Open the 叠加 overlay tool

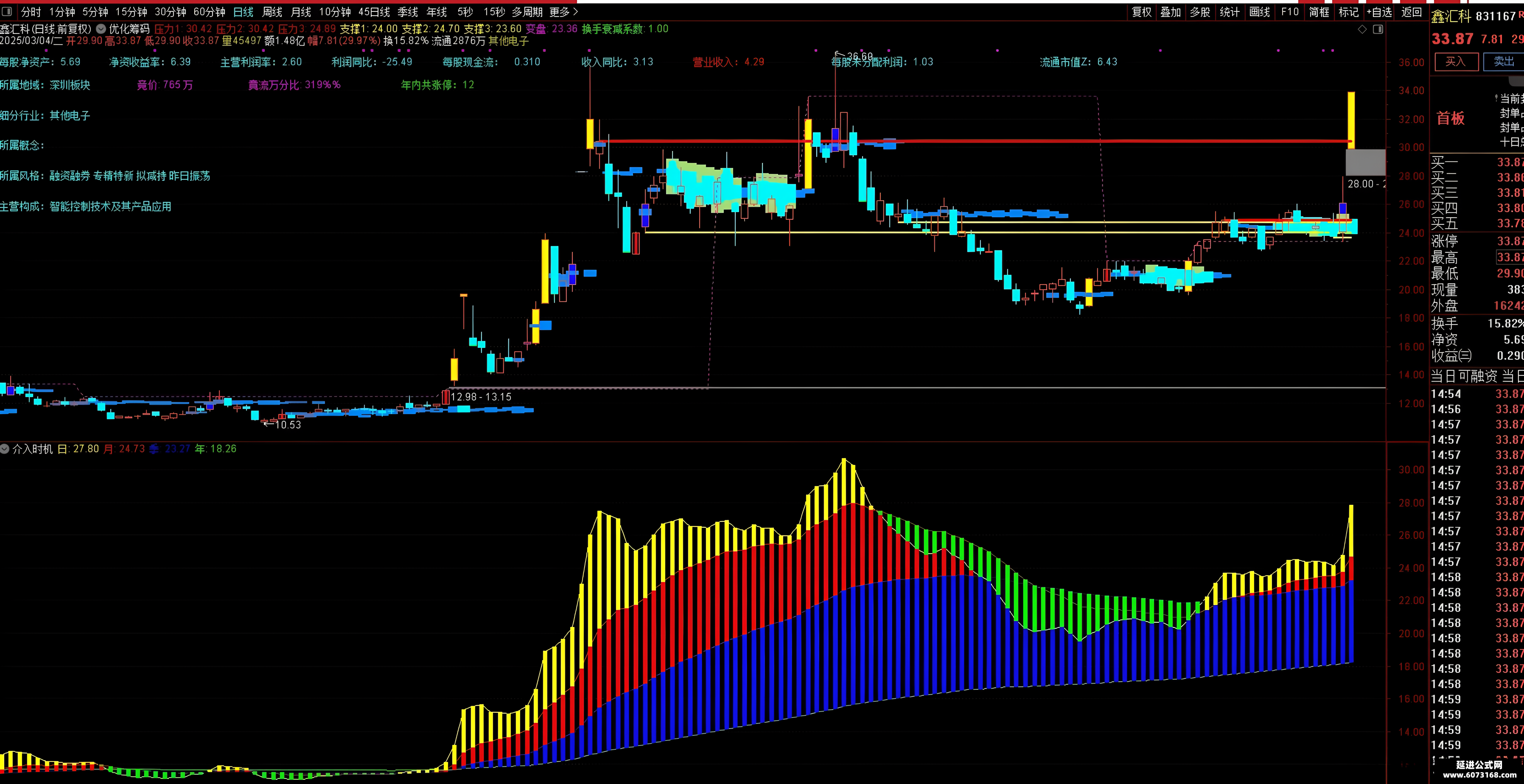(1170, 12)
